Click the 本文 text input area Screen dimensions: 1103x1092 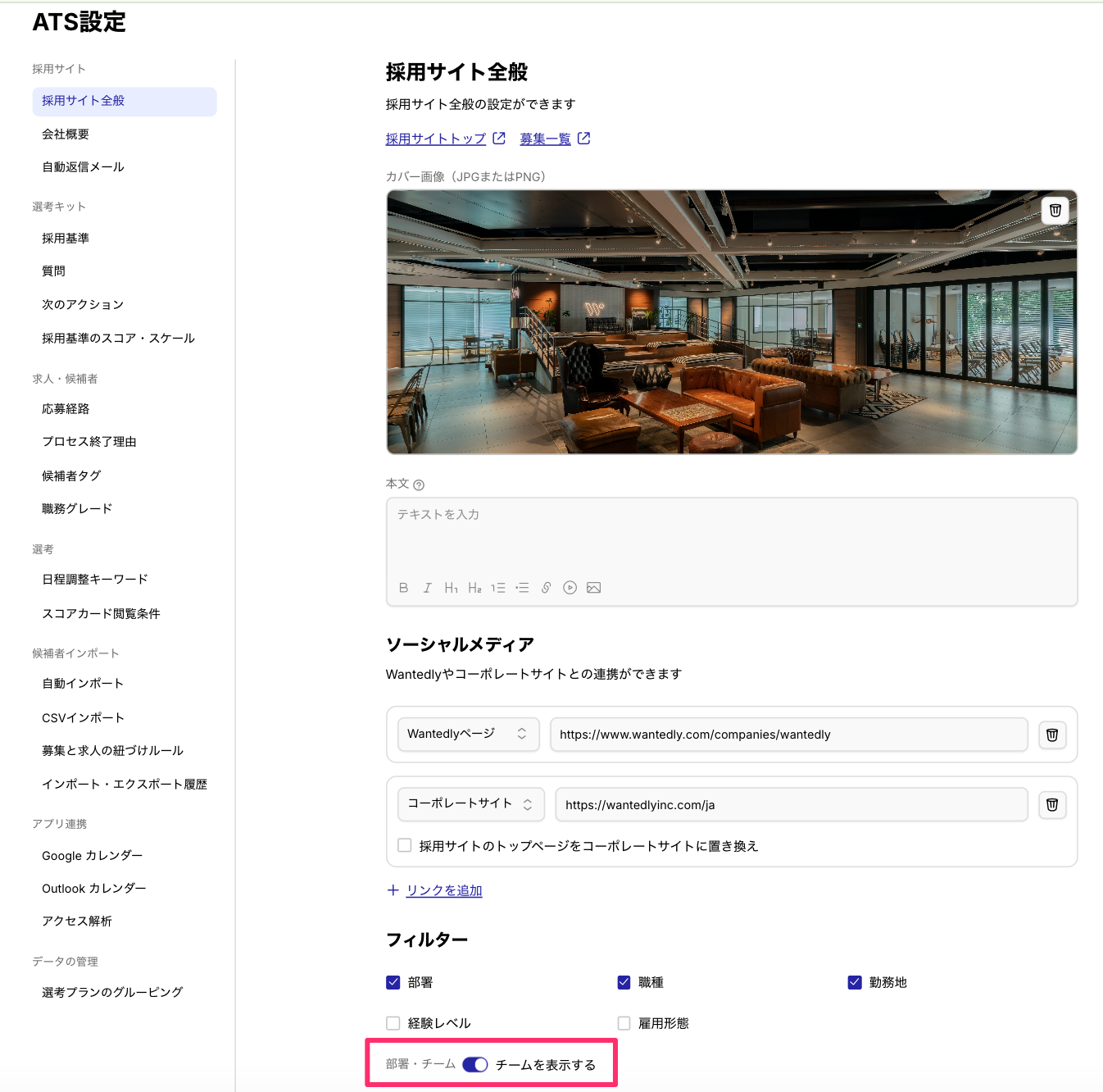tap(731, 537)
